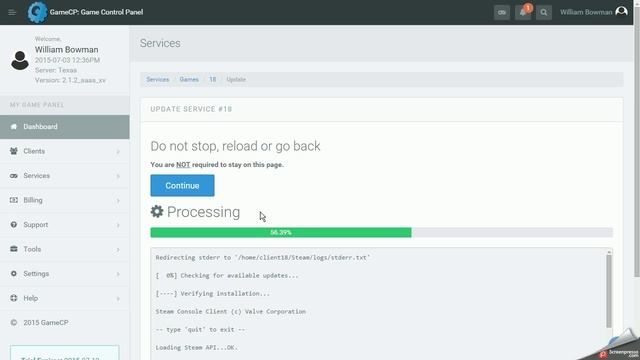Click the 'Version: 2.1.2_saas_xv' text
This screenshot has width=640, height=360.
click(70, 80)
